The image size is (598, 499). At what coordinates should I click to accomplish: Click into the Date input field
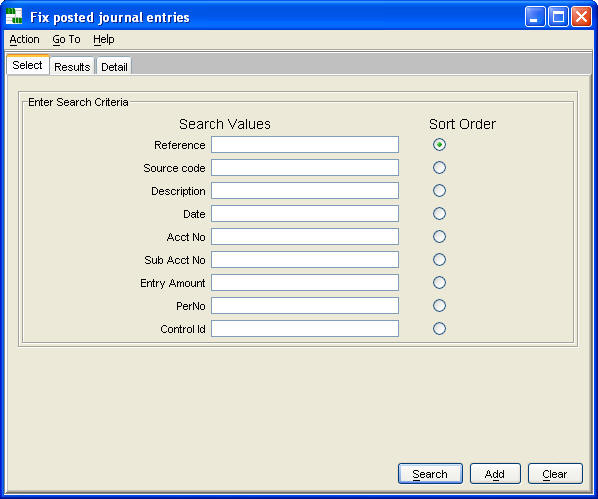(x=305, y=214)
